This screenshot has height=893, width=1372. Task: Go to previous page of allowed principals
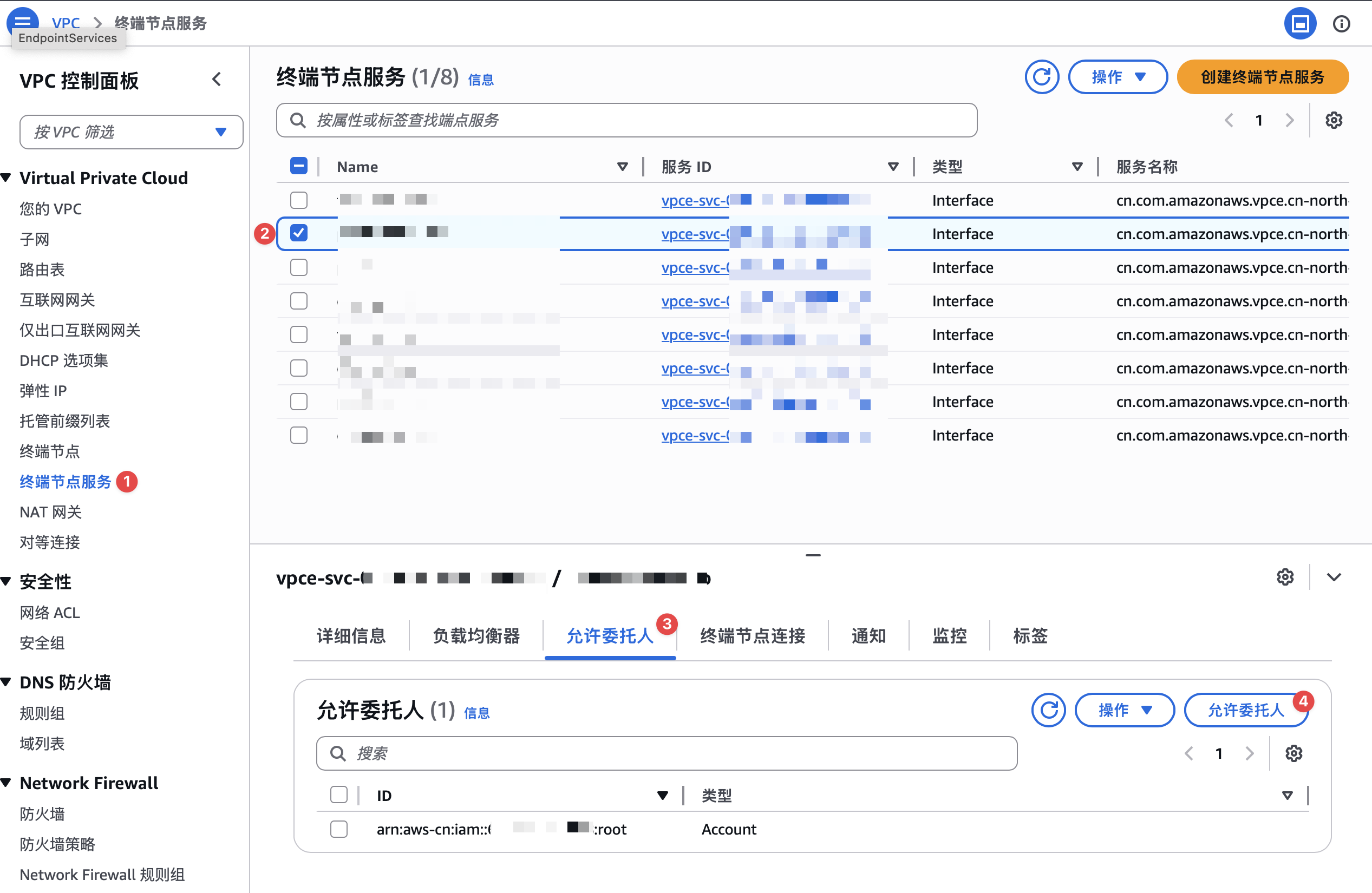click(x=1188, y=753)
